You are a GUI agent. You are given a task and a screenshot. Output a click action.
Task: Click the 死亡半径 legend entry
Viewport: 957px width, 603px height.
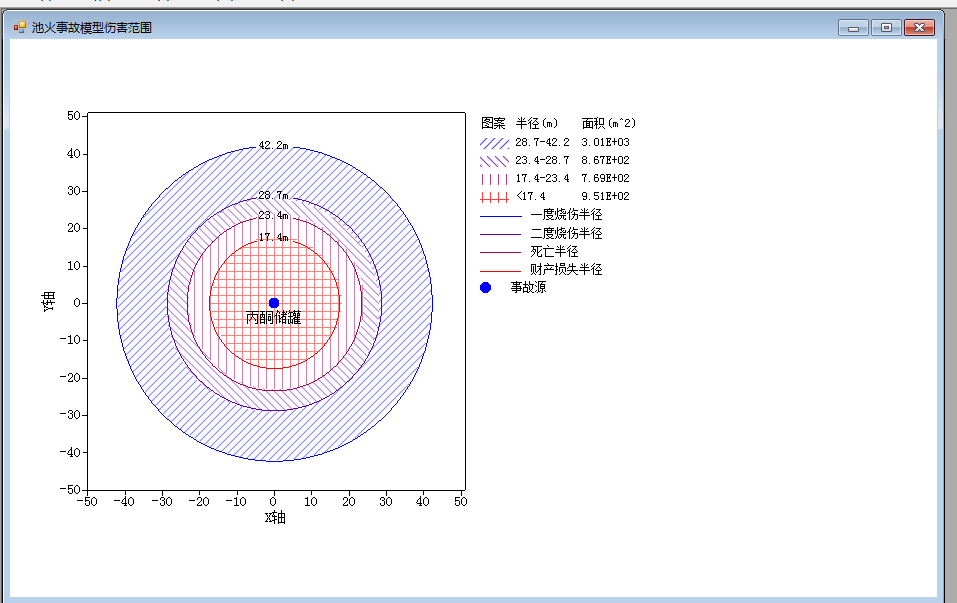pos(529,251)
